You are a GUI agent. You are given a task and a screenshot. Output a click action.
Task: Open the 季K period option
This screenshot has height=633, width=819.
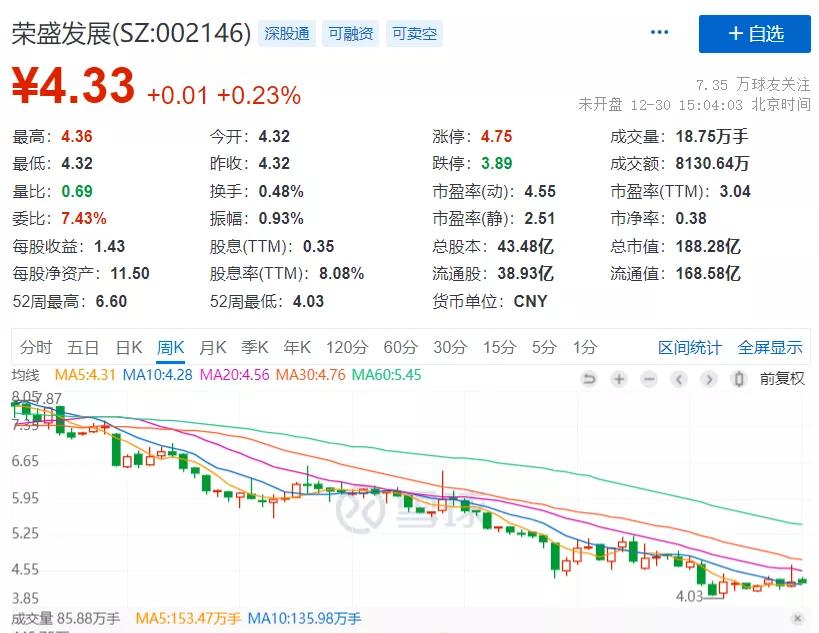pyautogui.click(x=255, y=347)
